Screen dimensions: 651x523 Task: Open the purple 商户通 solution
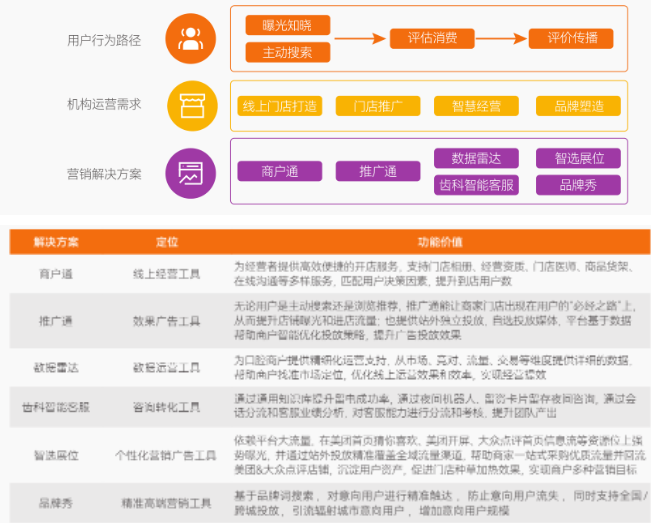[x=279, y=171]
